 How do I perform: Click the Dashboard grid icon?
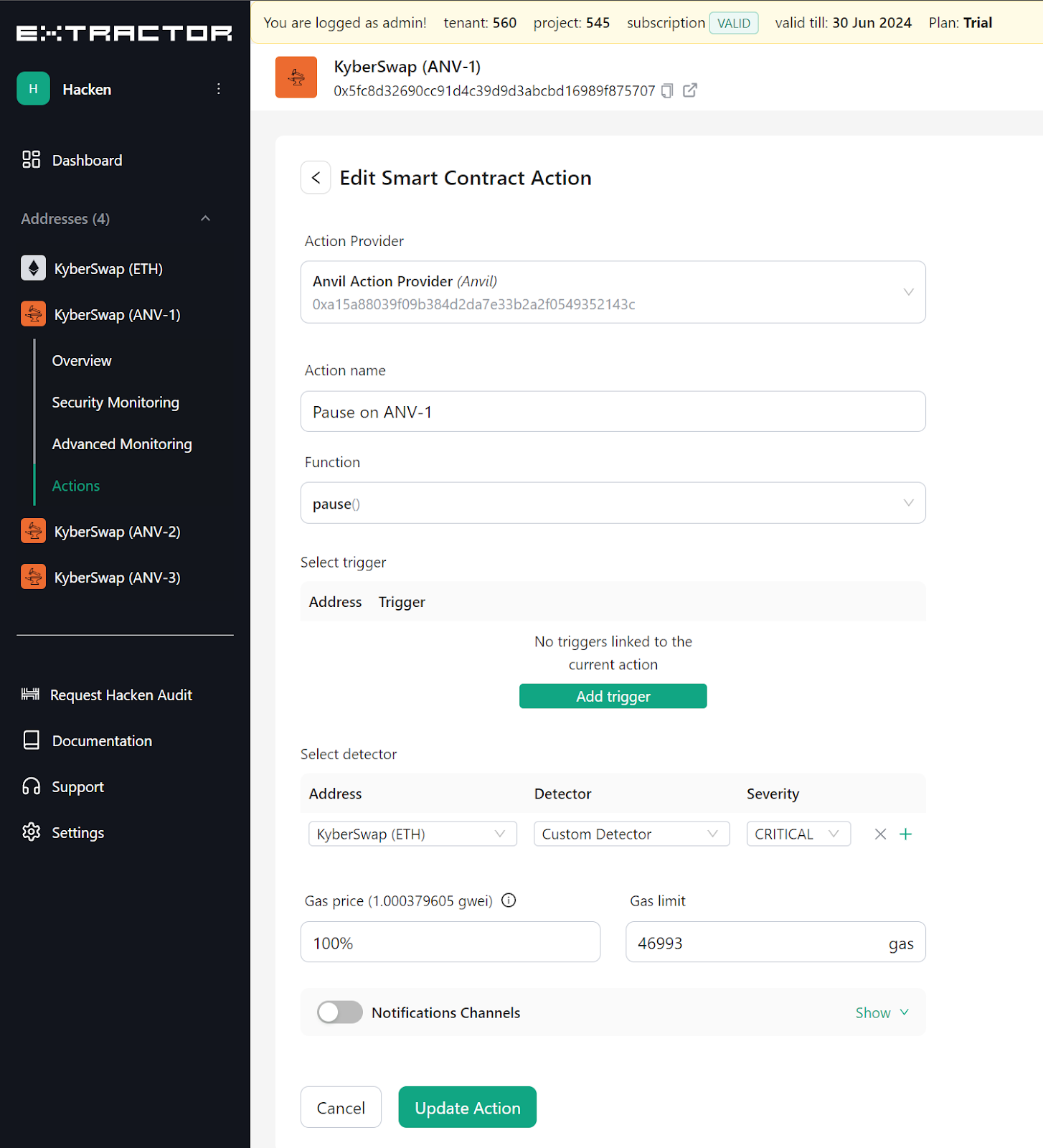coord(31,159)
